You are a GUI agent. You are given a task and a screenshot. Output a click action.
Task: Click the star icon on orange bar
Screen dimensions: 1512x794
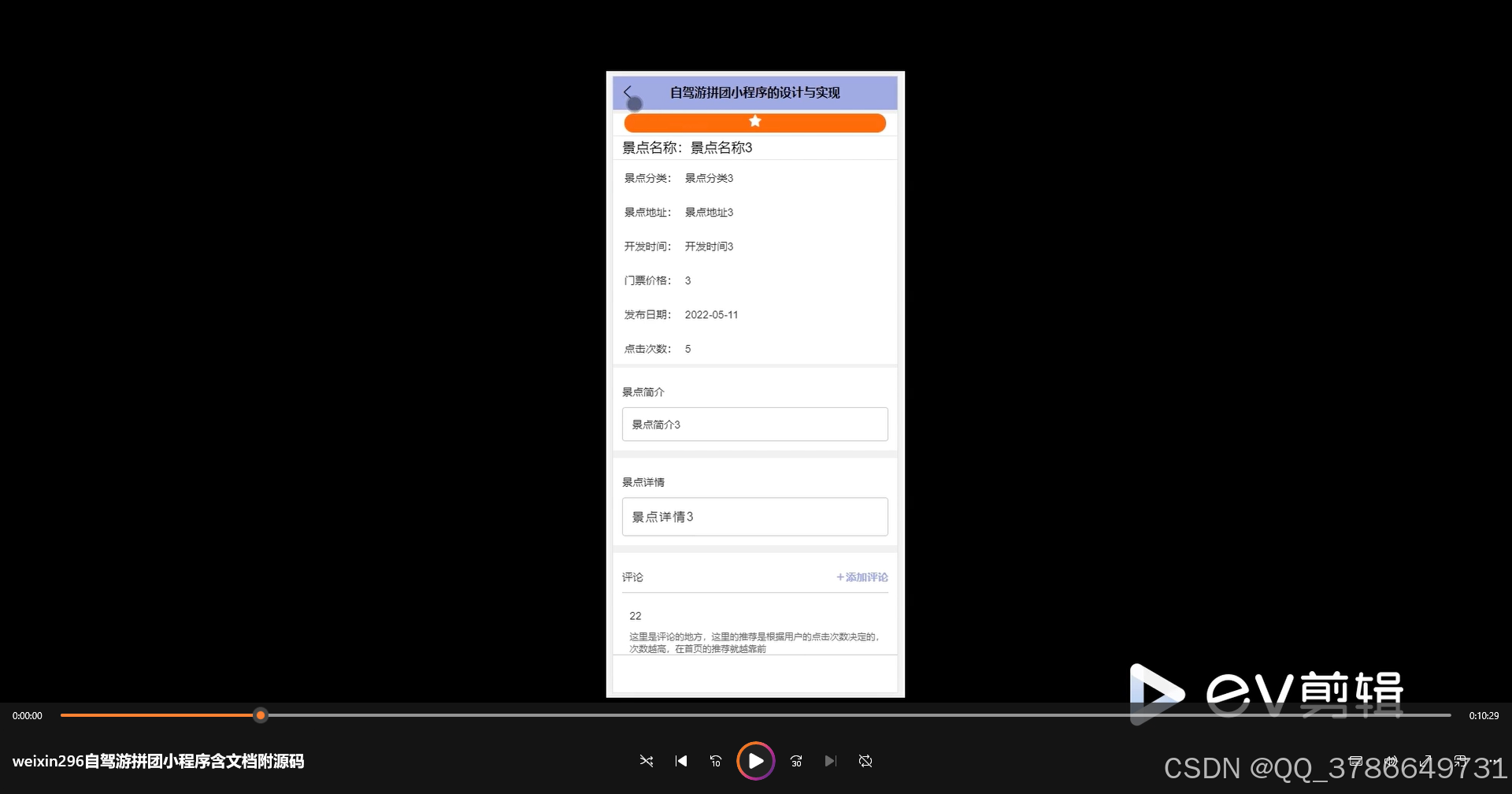(x=754, y=121)
